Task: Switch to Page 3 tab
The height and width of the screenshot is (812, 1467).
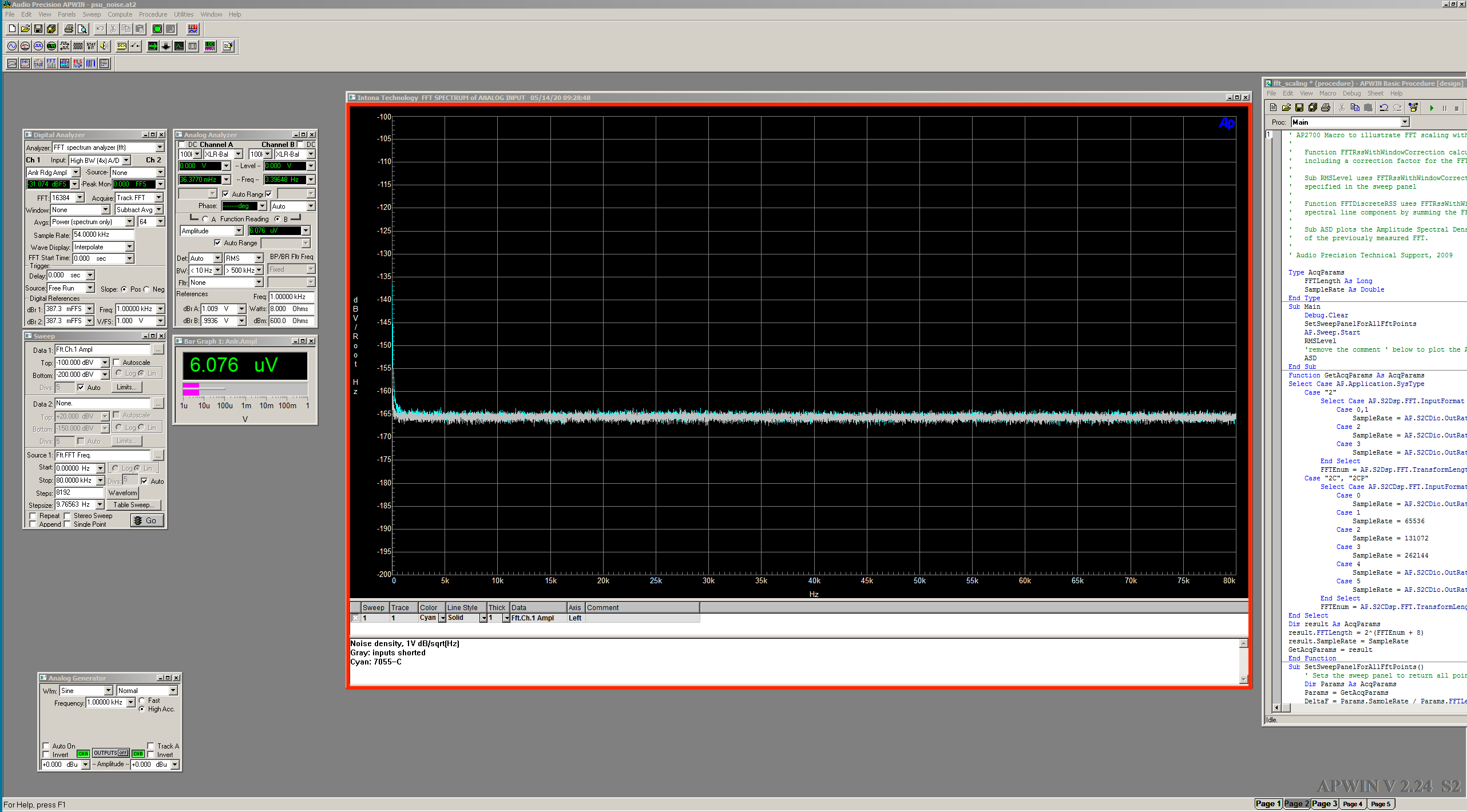Action: click(1324, 803)
